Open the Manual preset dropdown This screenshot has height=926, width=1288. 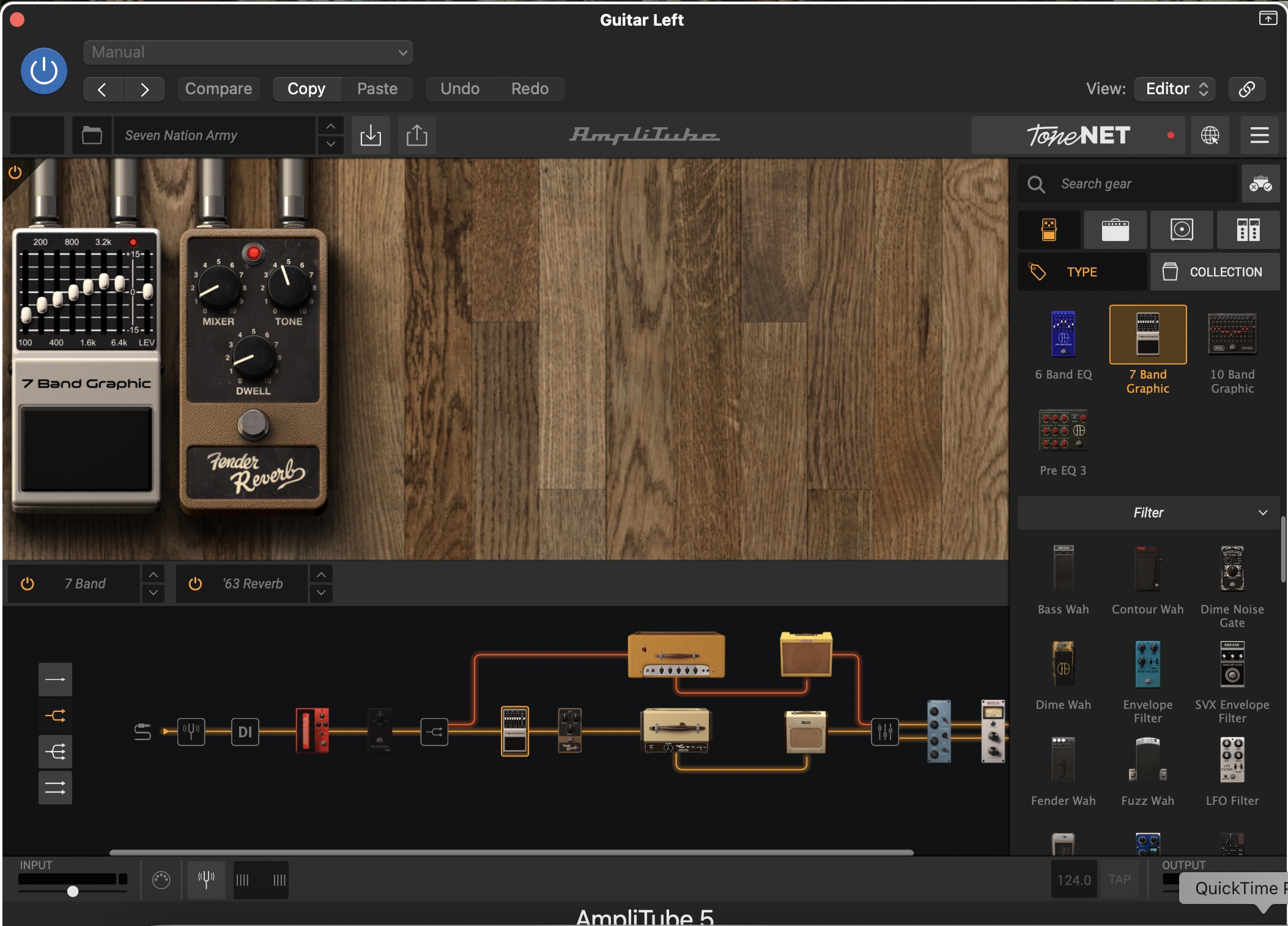(x=248, y=52)
